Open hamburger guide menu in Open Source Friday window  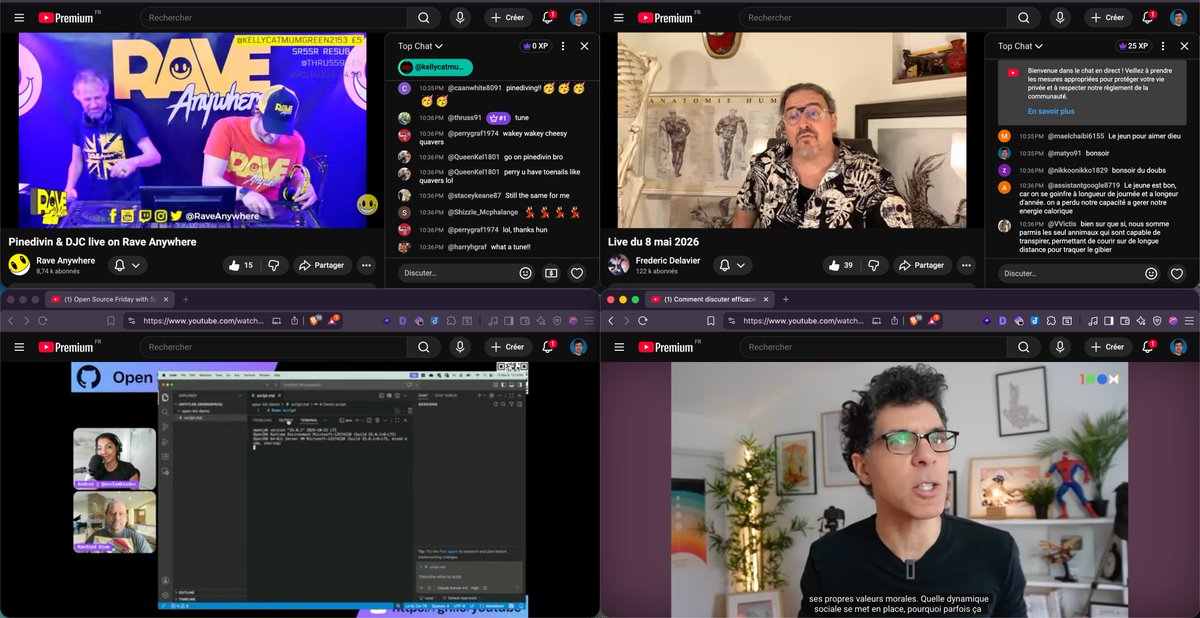click(x=18, y=347)
